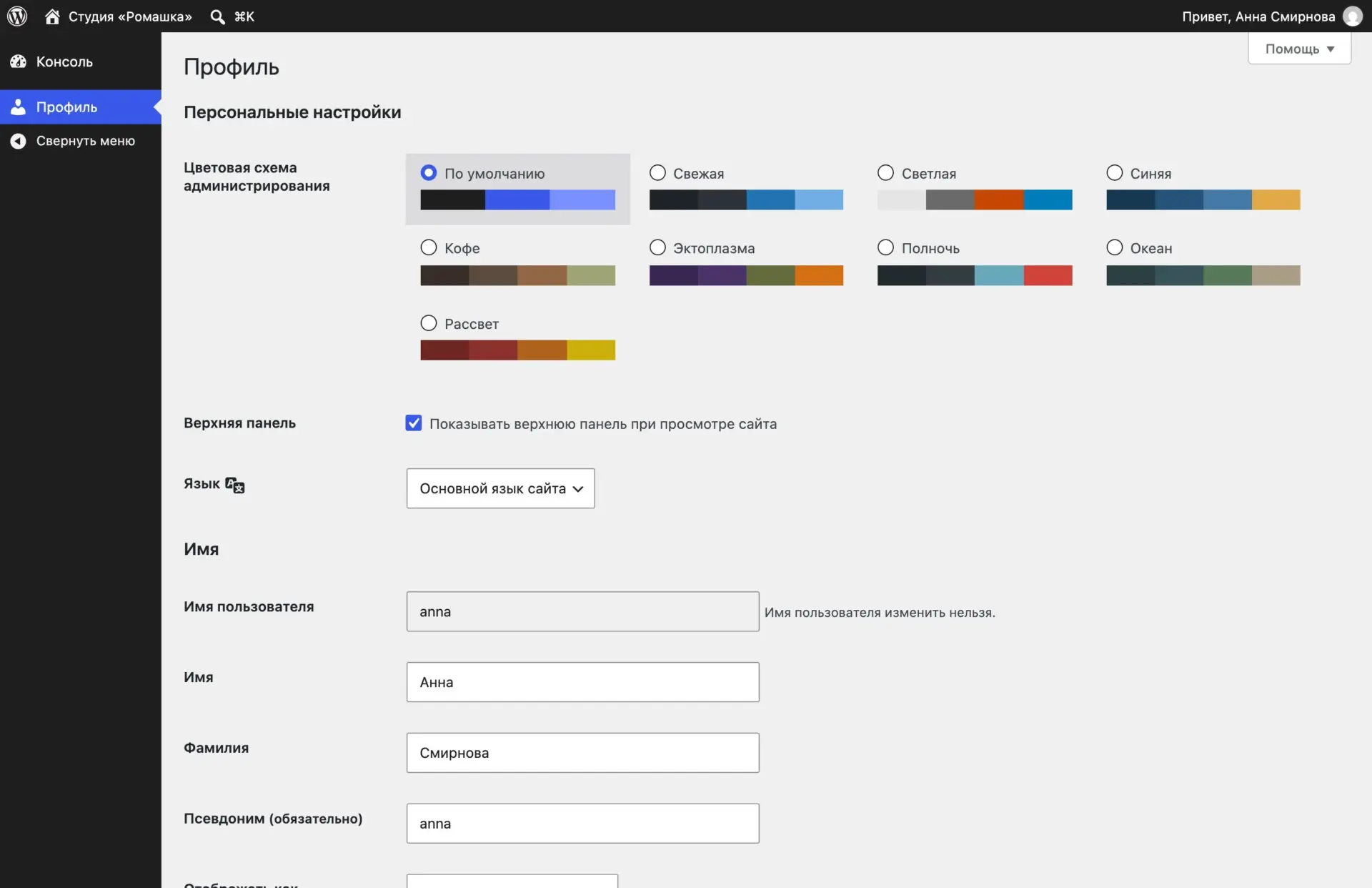Click the Фамилия field containing Смирнова
The image size is (1372, 888).
click(x=582, y=753)
